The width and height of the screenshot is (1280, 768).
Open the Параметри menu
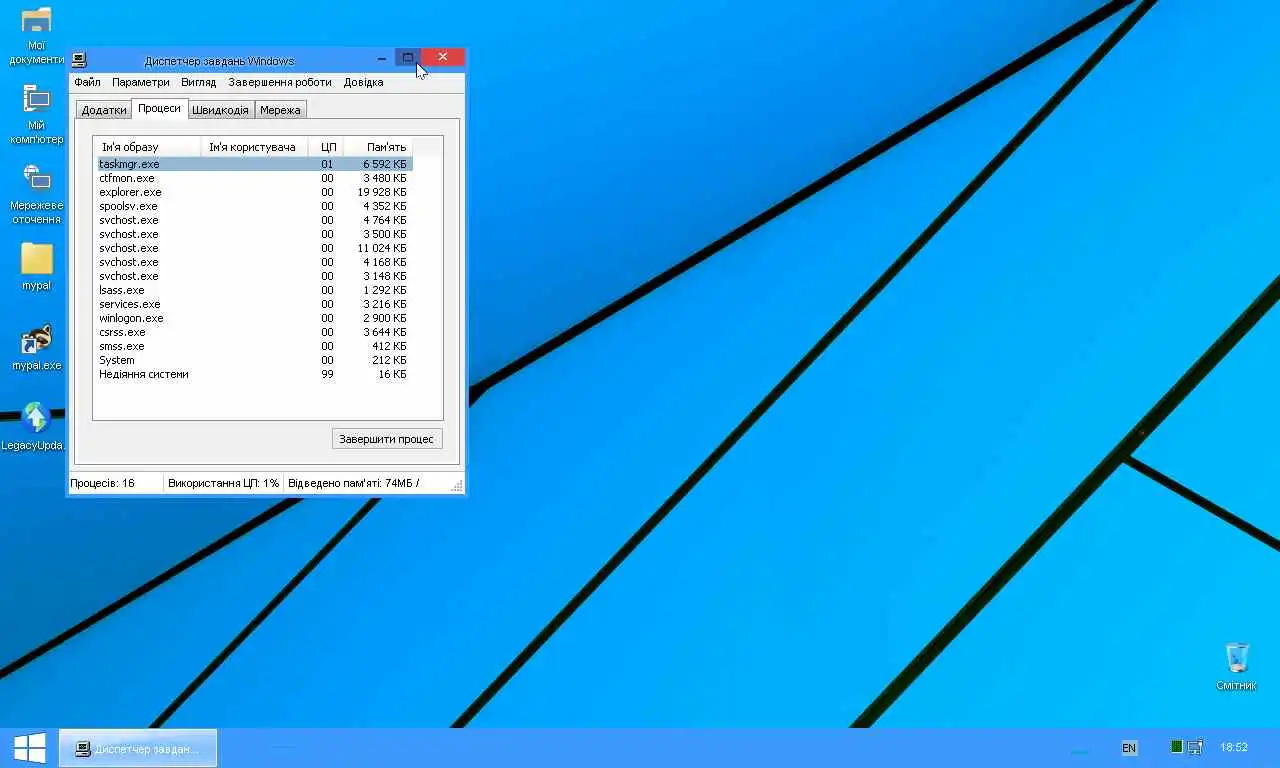[141, 82]
